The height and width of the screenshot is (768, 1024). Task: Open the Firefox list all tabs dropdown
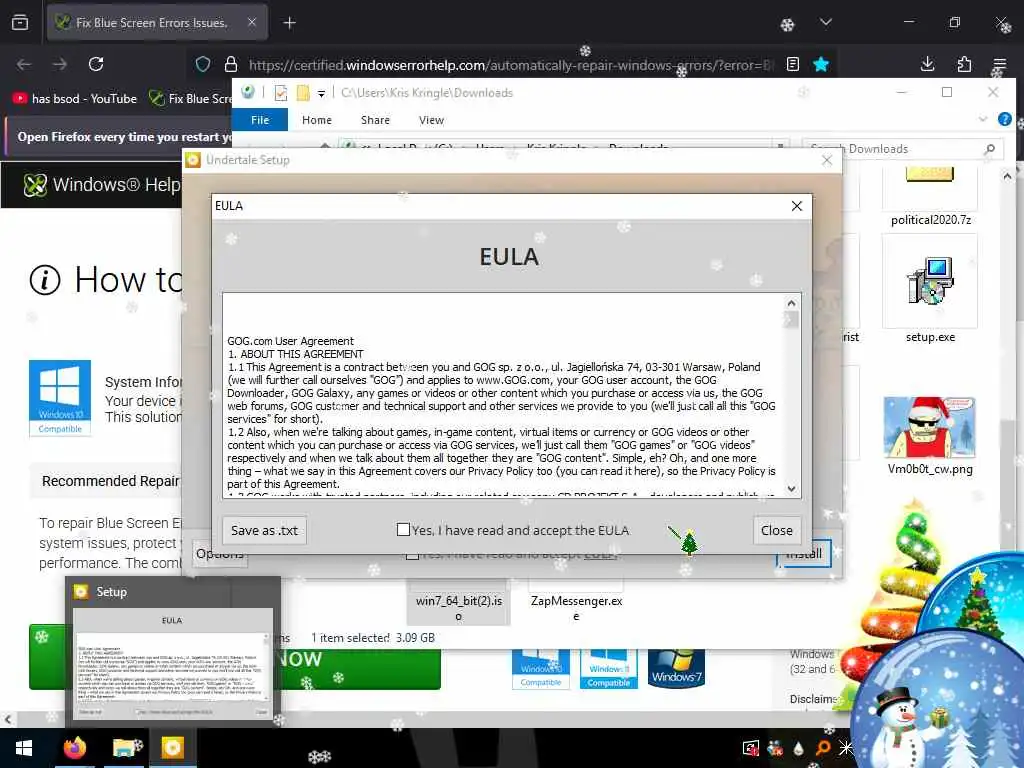pyautogui.click(x=826, y=22)
